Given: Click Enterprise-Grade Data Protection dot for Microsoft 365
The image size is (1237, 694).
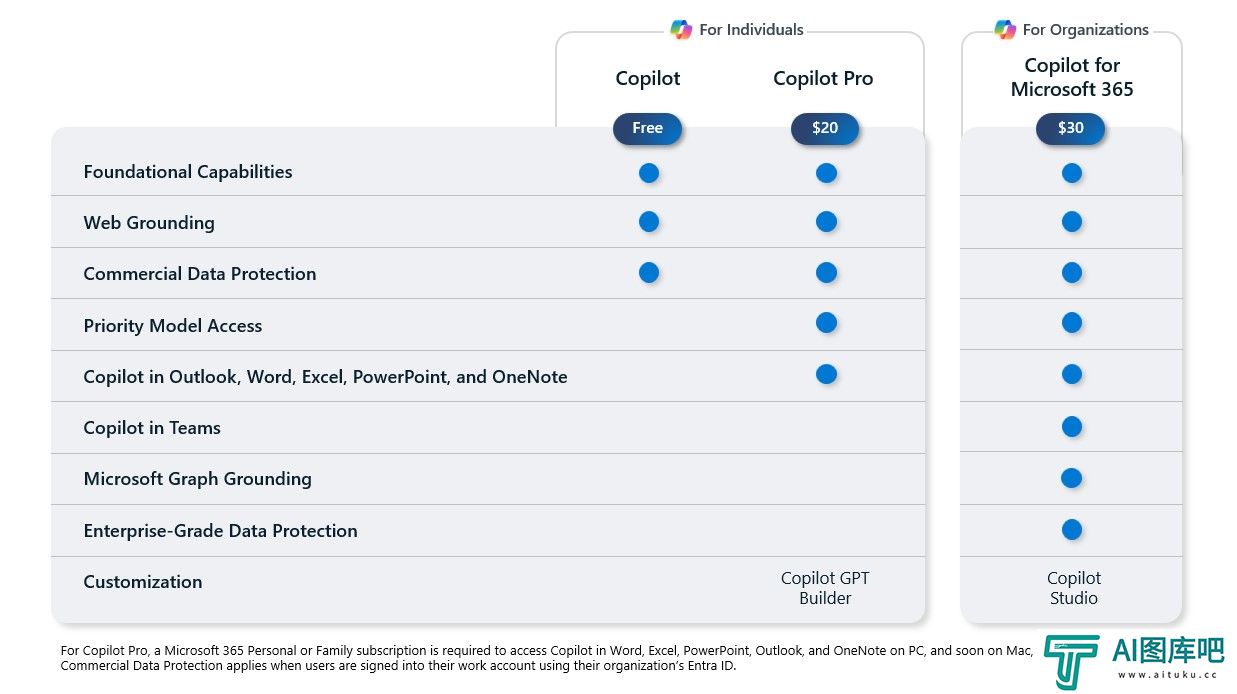Looking at the screenshot, I should coord(1072,529).
